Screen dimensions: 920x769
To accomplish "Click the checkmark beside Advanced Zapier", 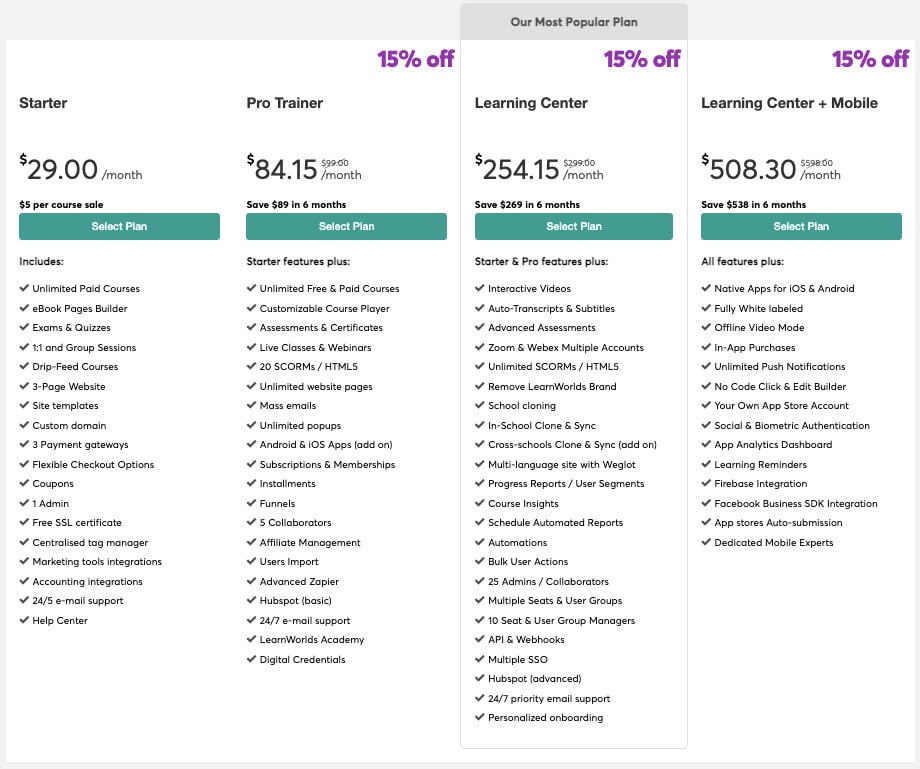I will pyautogui.click(x=251, y=582).
